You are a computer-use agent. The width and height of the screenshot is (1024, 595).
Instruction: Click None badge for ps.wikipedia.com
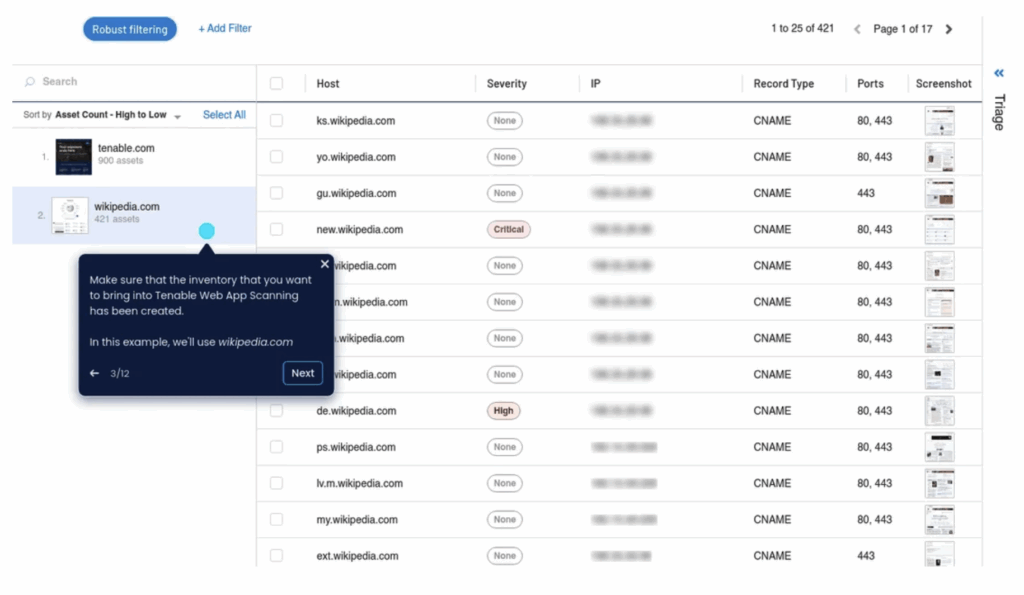[504, 447]
